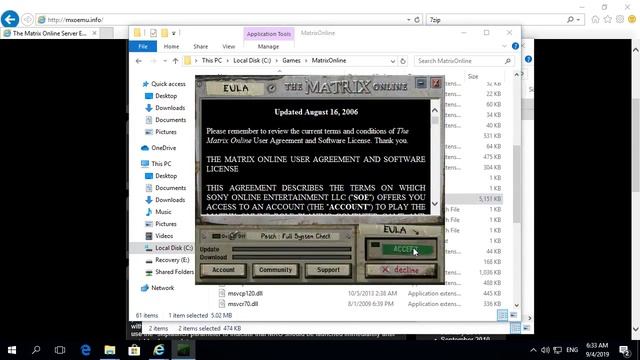The image size is (640, 360).
Task: Select the Application Tools tab
Action: tap(269, 34)
